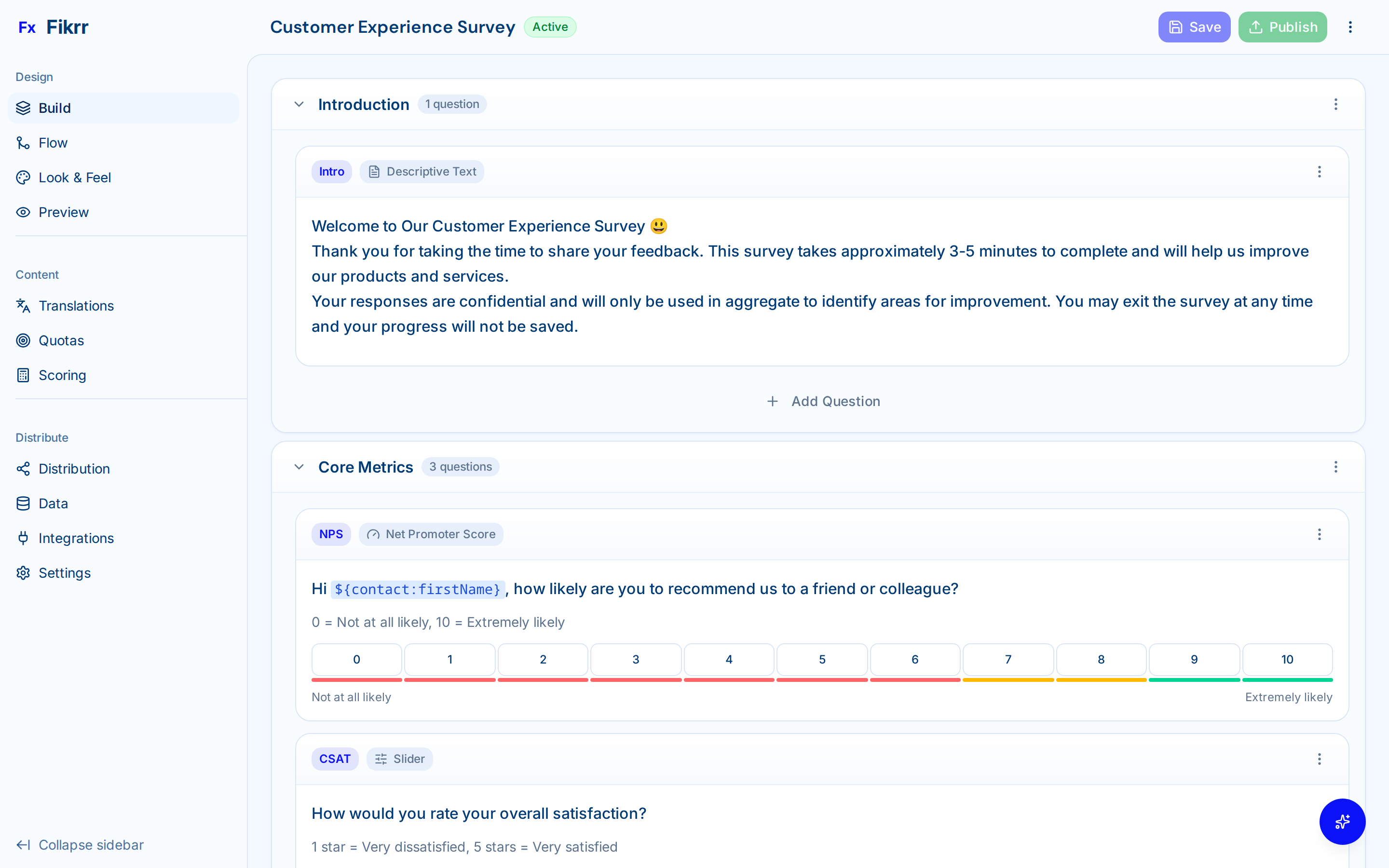This screenshot has width=1389, height=868.
Task: Toggle the Active status badge
Action: coord(550,27)
